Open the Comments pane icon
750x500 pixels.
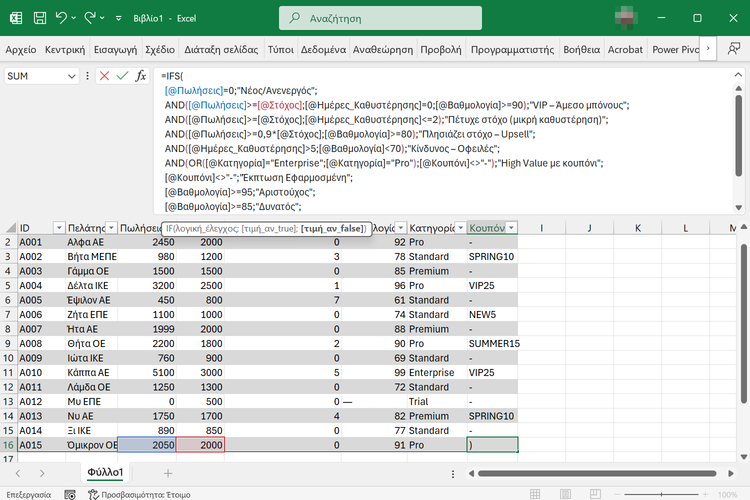point(731,48)
